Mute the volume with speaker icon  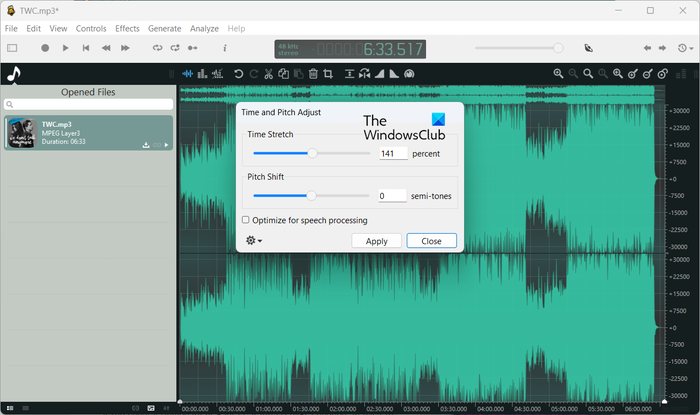click(588, 48)
